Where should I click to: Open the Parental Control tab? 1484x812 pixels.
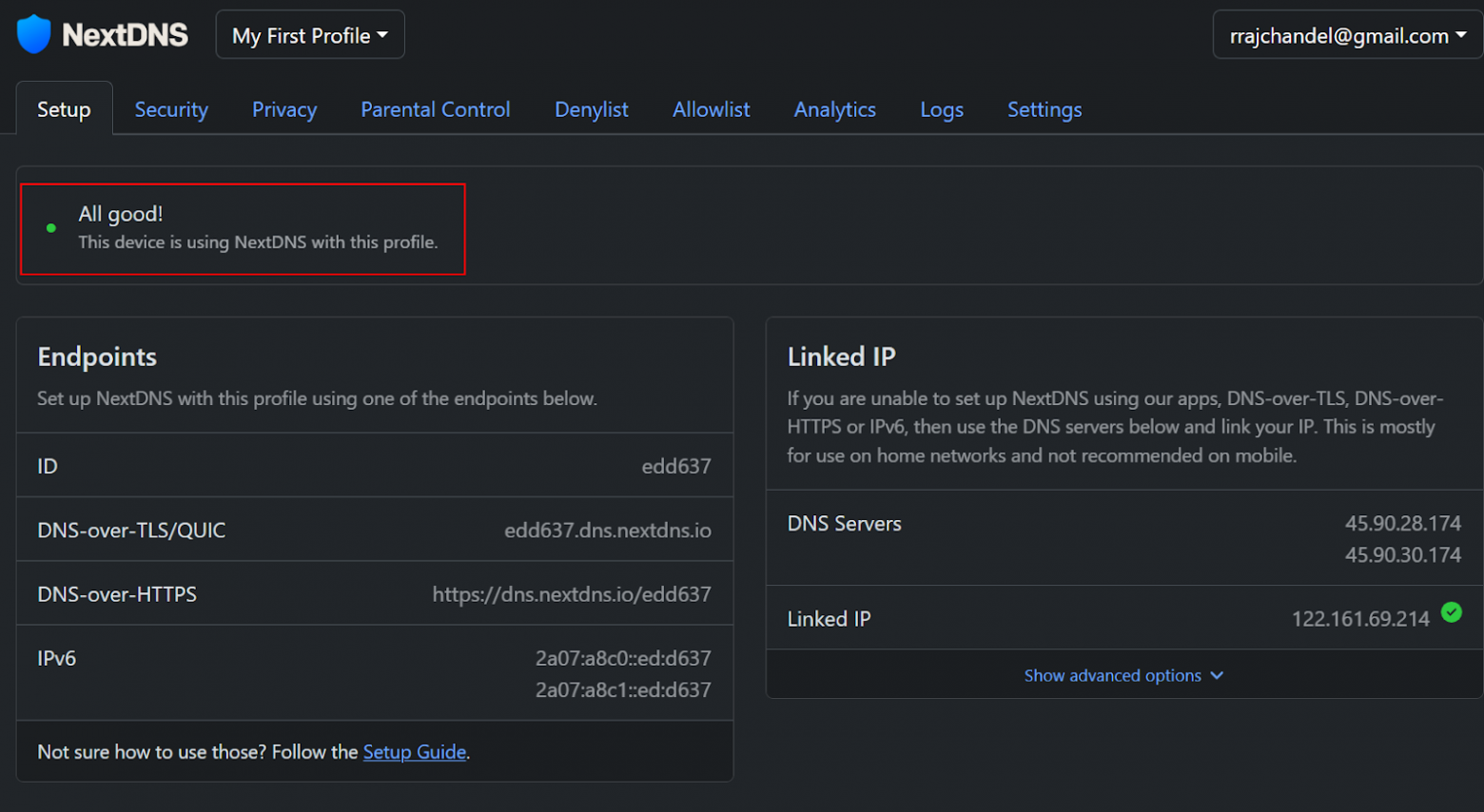(435, 109)
